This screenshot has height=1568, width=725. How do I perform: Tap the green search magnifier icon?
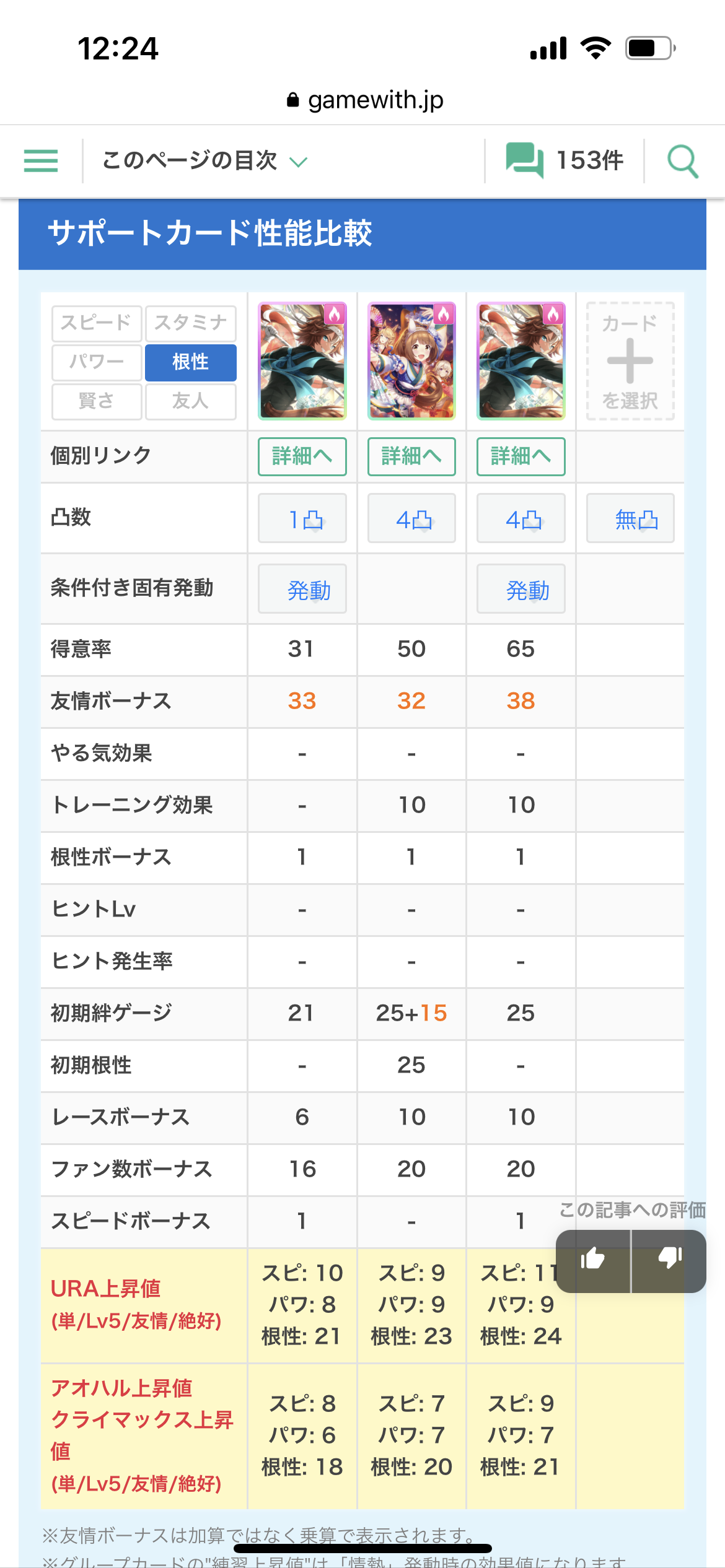(x=682, y=161)
